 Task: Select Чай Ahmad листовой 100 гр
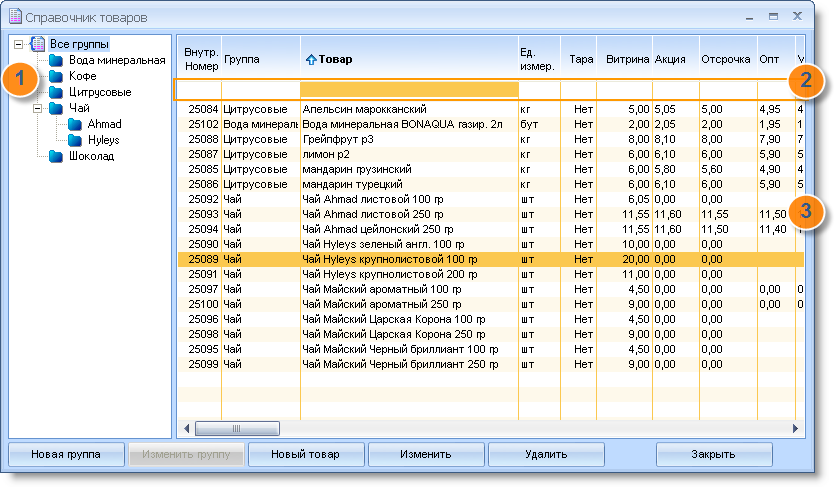[x=490, y=199]
